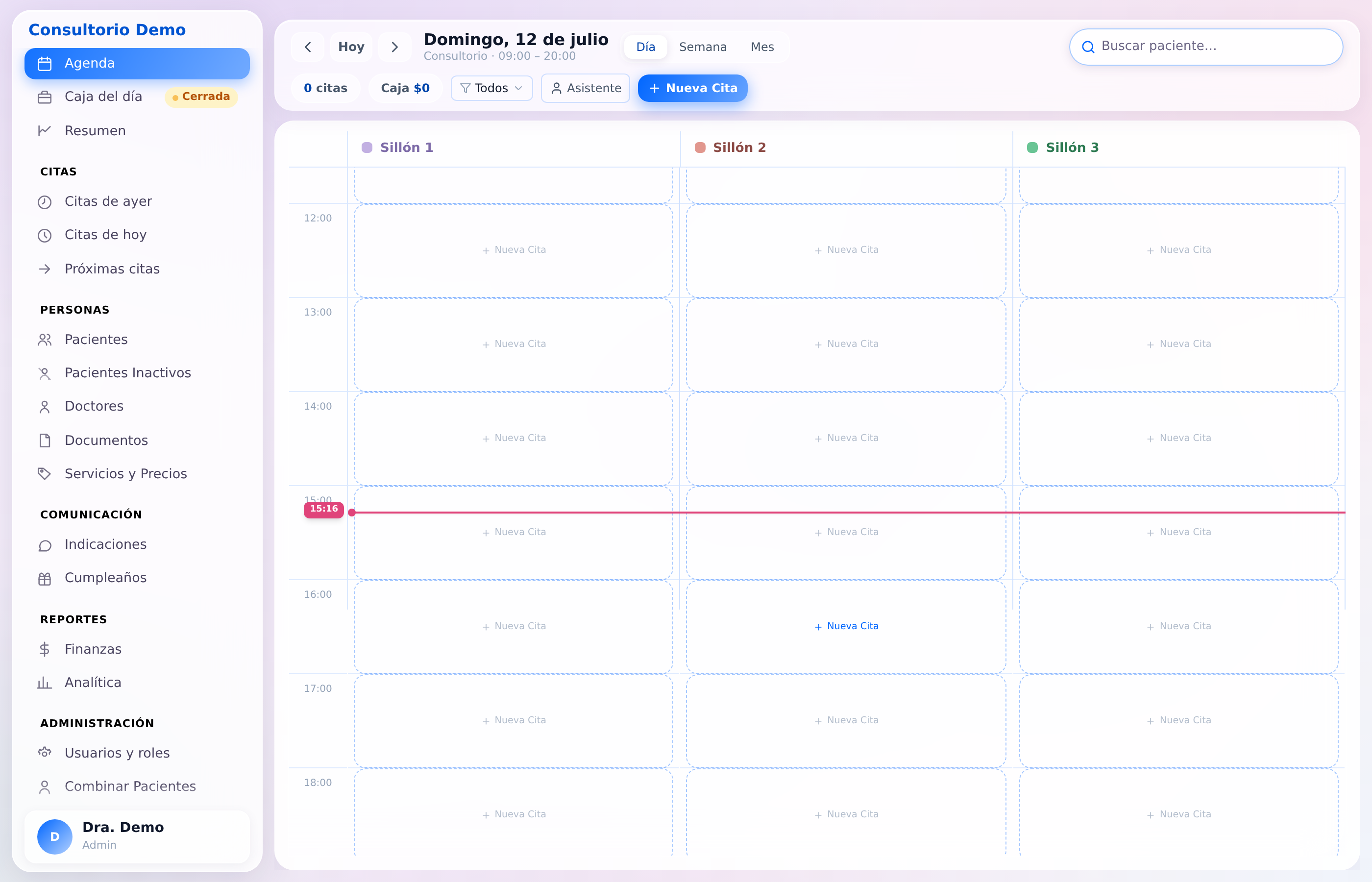Click the Analítica bar chart icon
Image resolution: width=1372 pixels, height=882 pixels.
45,683
